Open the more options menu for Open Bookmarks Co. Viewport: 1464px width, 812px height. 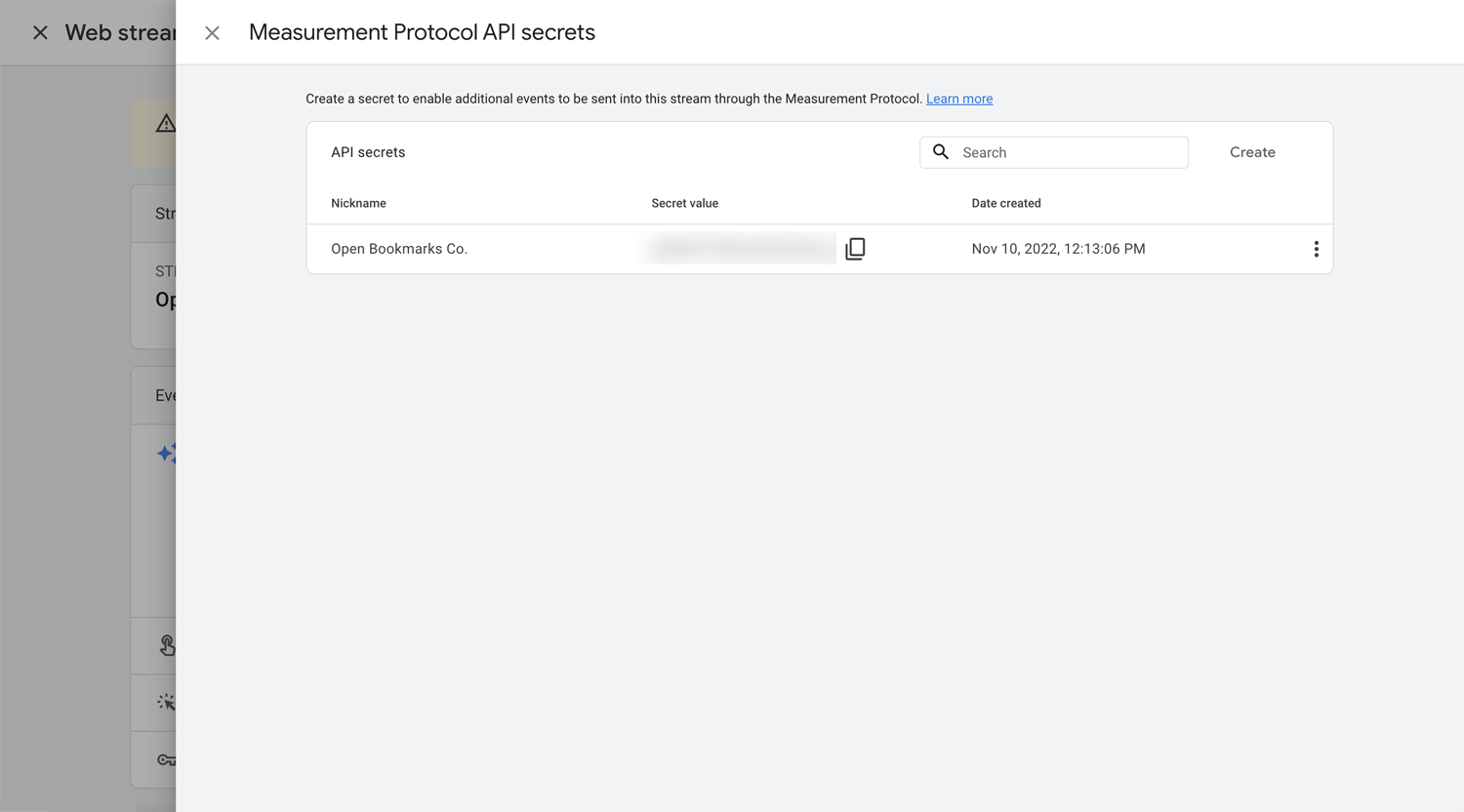[x=1316, y=249]
